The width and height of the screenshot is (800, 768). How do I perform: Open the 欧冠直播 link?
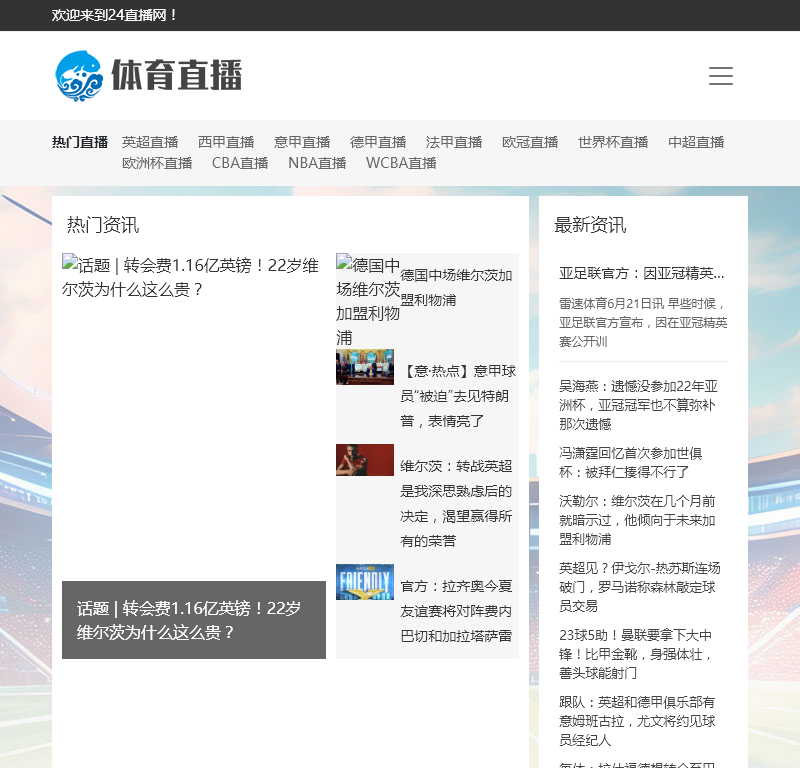click(530, 142)
